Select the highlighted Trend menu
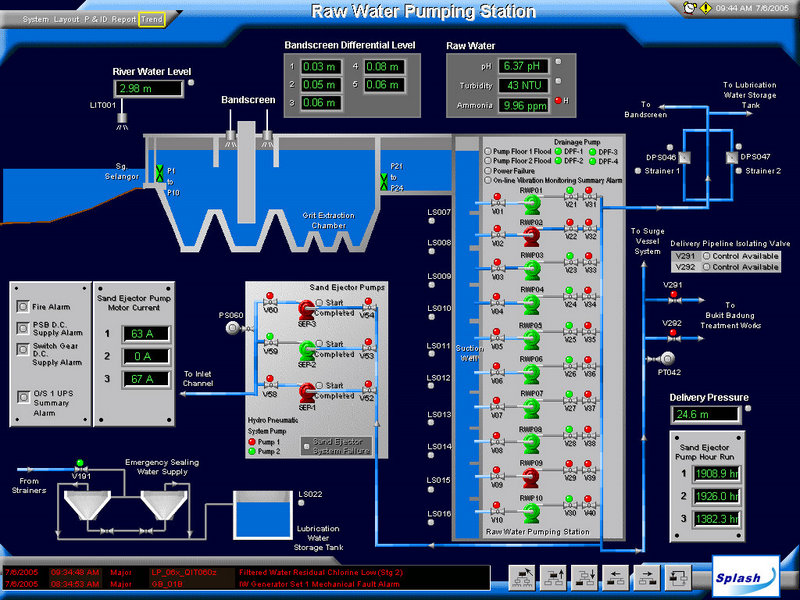This screenshot has height=600, width=800. (x=152, y=19)
